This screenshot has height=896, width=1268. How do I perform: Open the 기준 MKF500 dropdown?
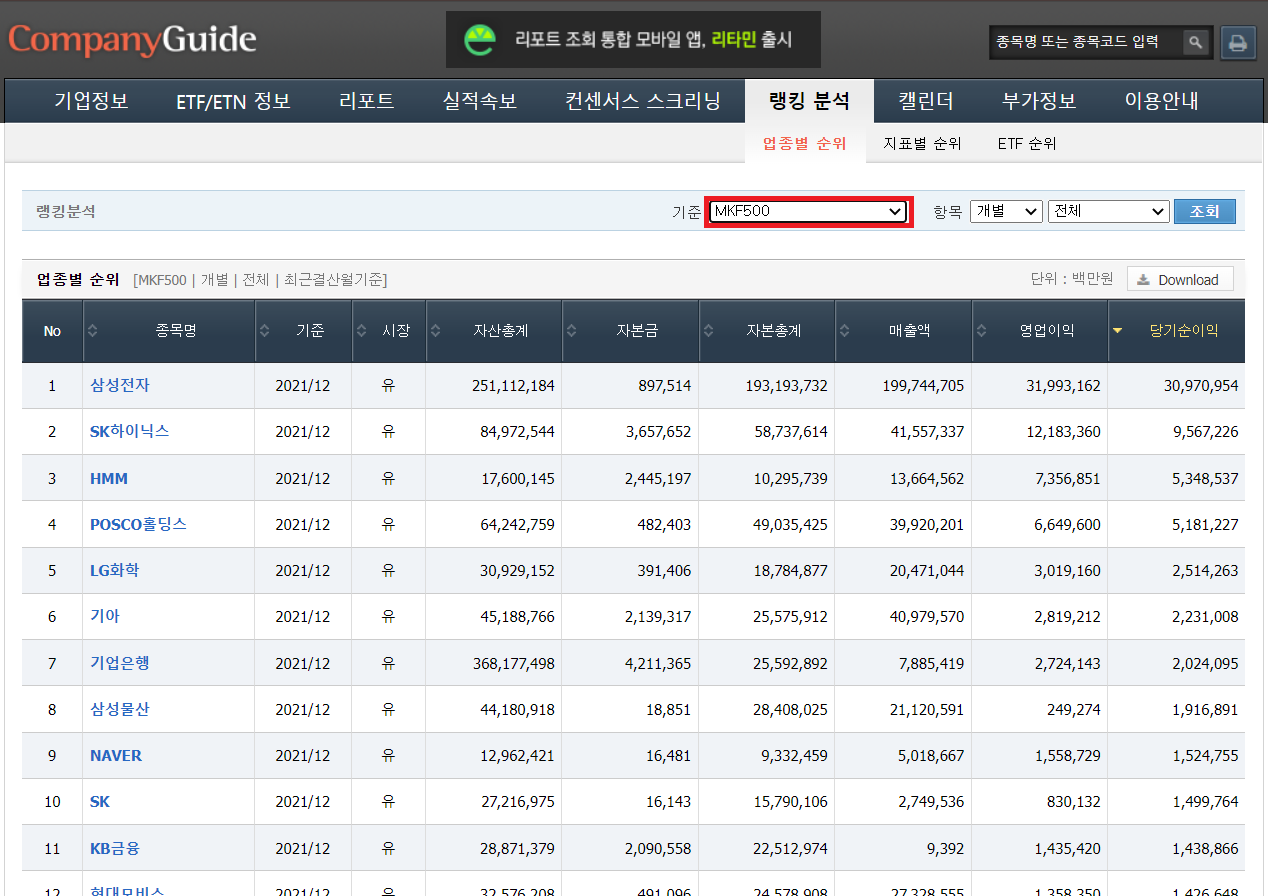point(808,211)
